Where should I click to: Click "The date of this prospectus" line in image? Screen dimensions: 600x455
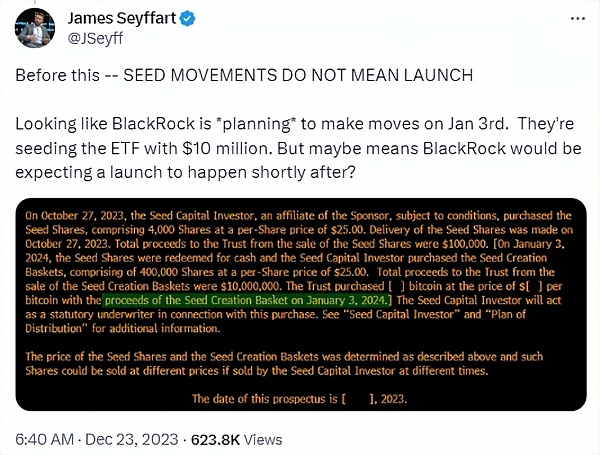pos(299,399)
